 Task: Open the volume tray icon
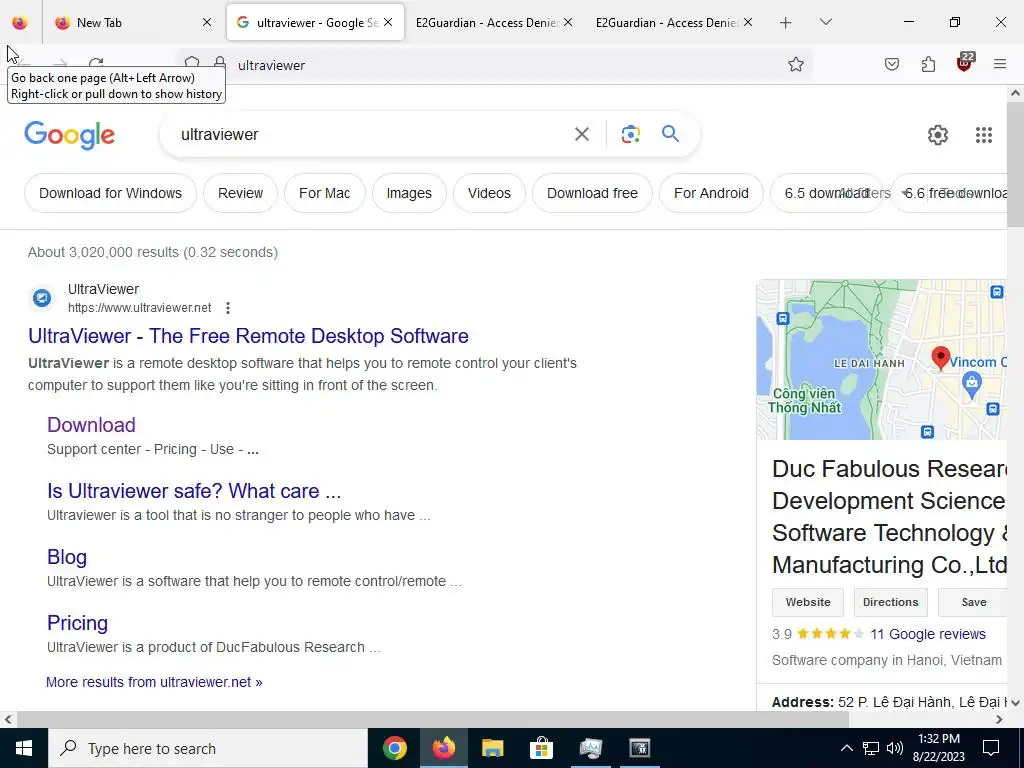point(895,748)
